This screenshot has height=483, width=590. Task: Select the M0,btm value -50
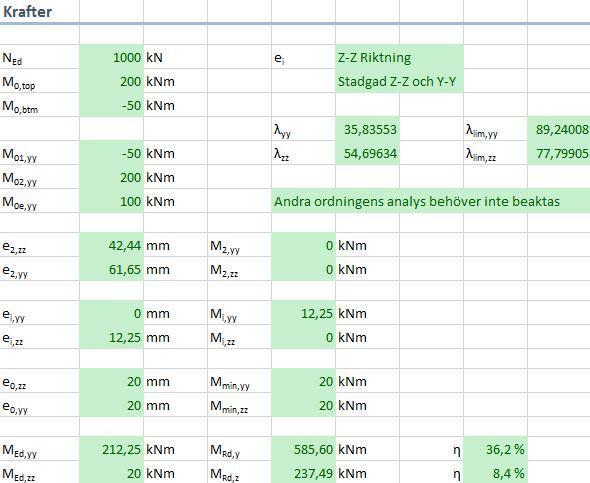111,105
